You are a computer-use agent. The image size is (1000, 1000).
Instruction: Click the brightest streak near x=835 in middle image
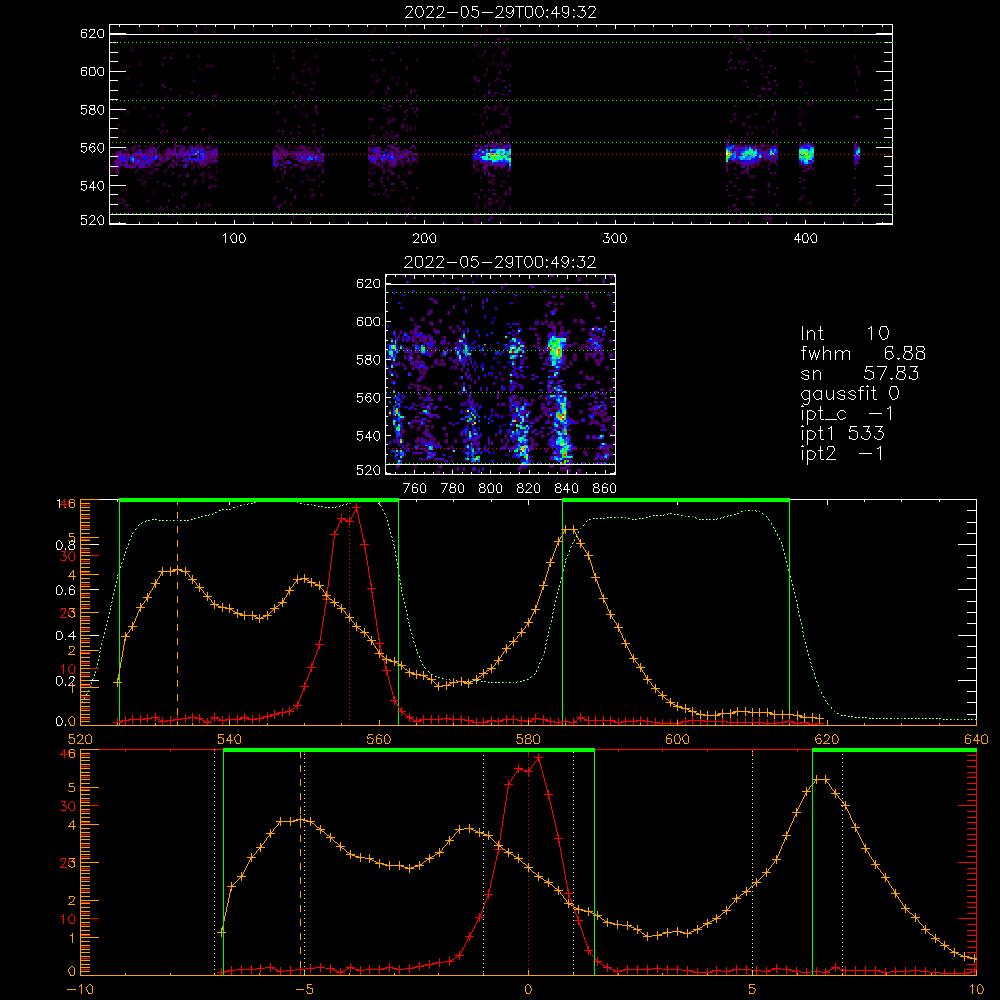pyautogui.click(x=558, y=349)
